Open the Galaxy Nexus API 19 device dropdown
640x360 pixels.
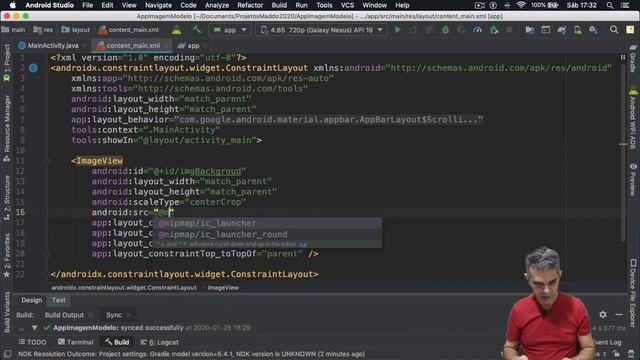[x=322, y=30]
